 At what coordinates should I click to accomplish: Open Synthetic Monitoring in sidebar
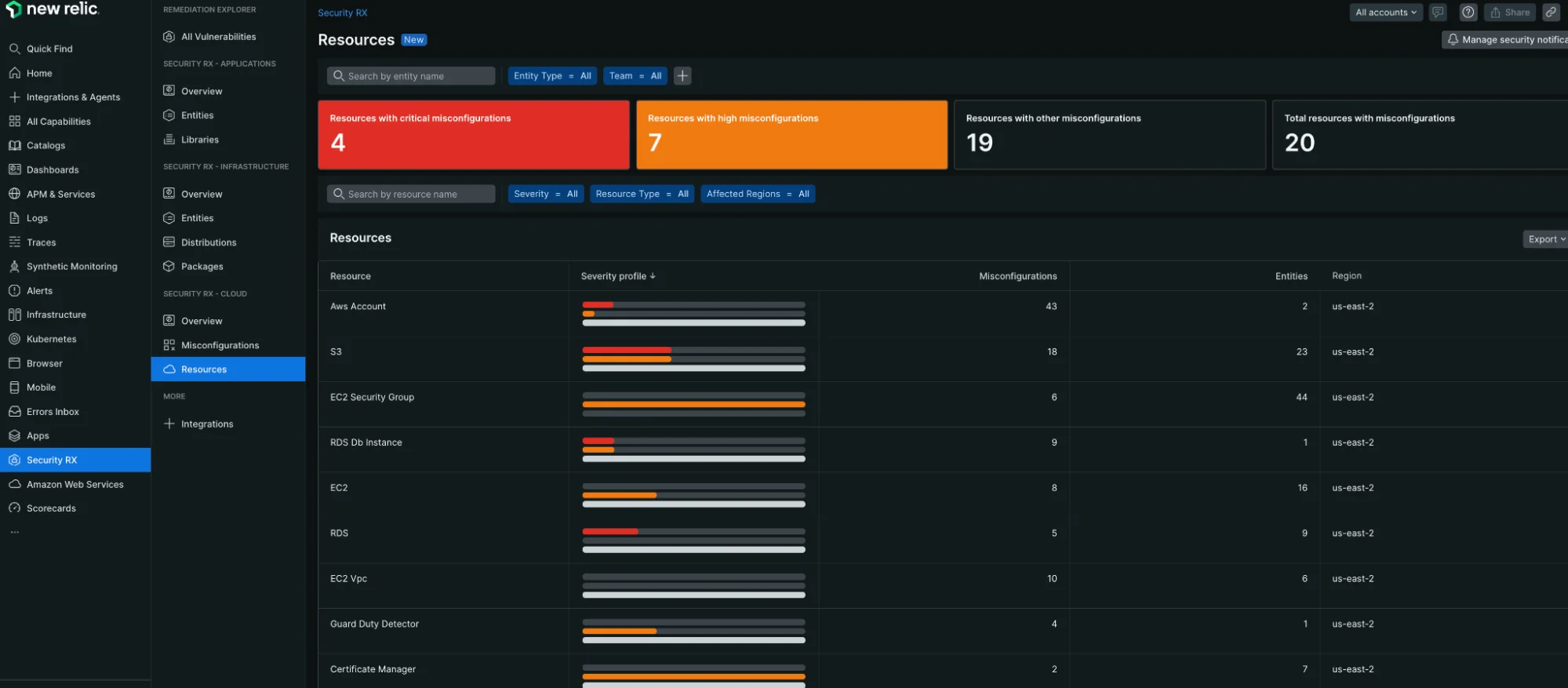click(x=71, y=267)
